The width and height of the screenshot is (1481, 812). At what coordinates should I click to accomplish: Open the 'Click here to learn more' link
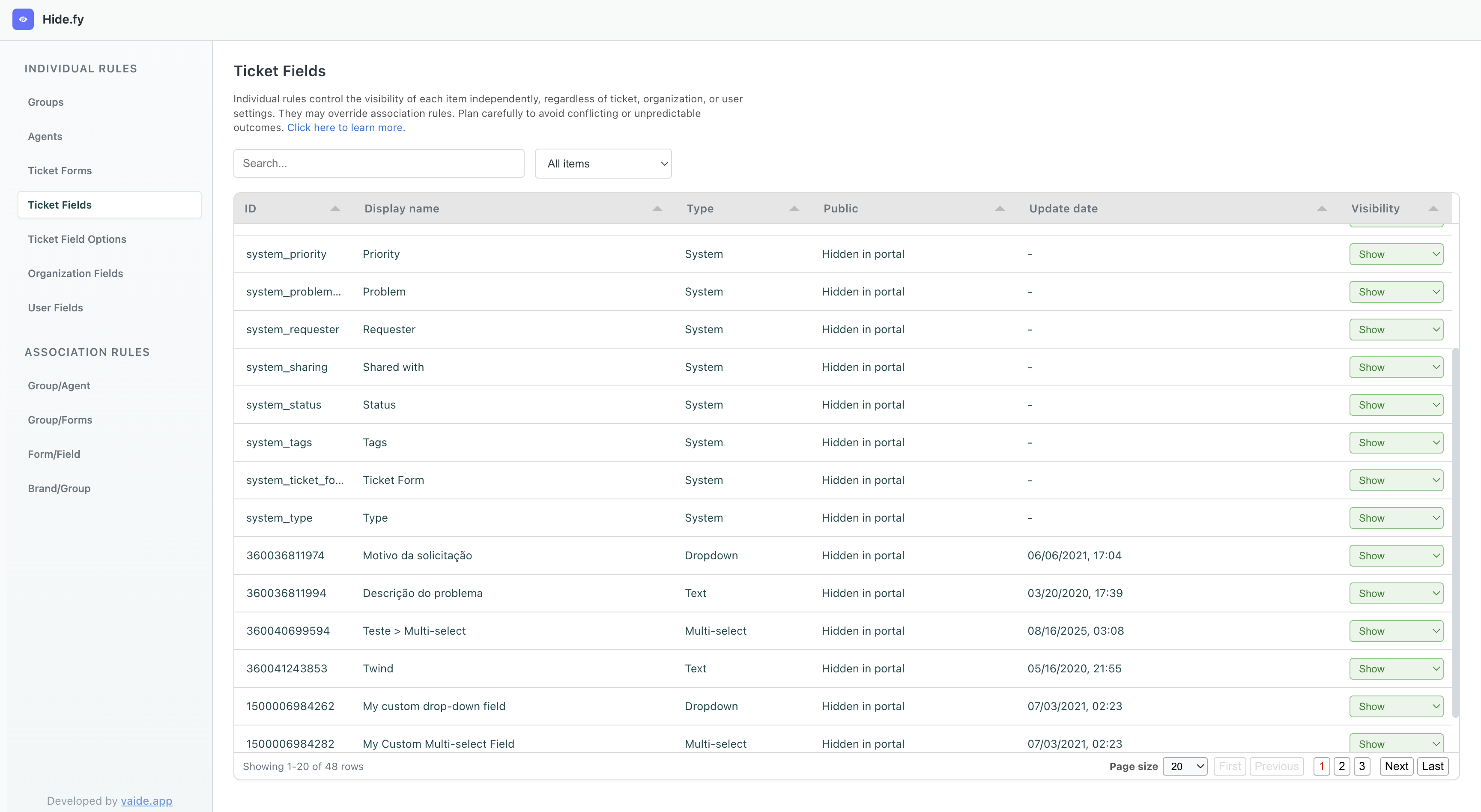pos(346,128)
